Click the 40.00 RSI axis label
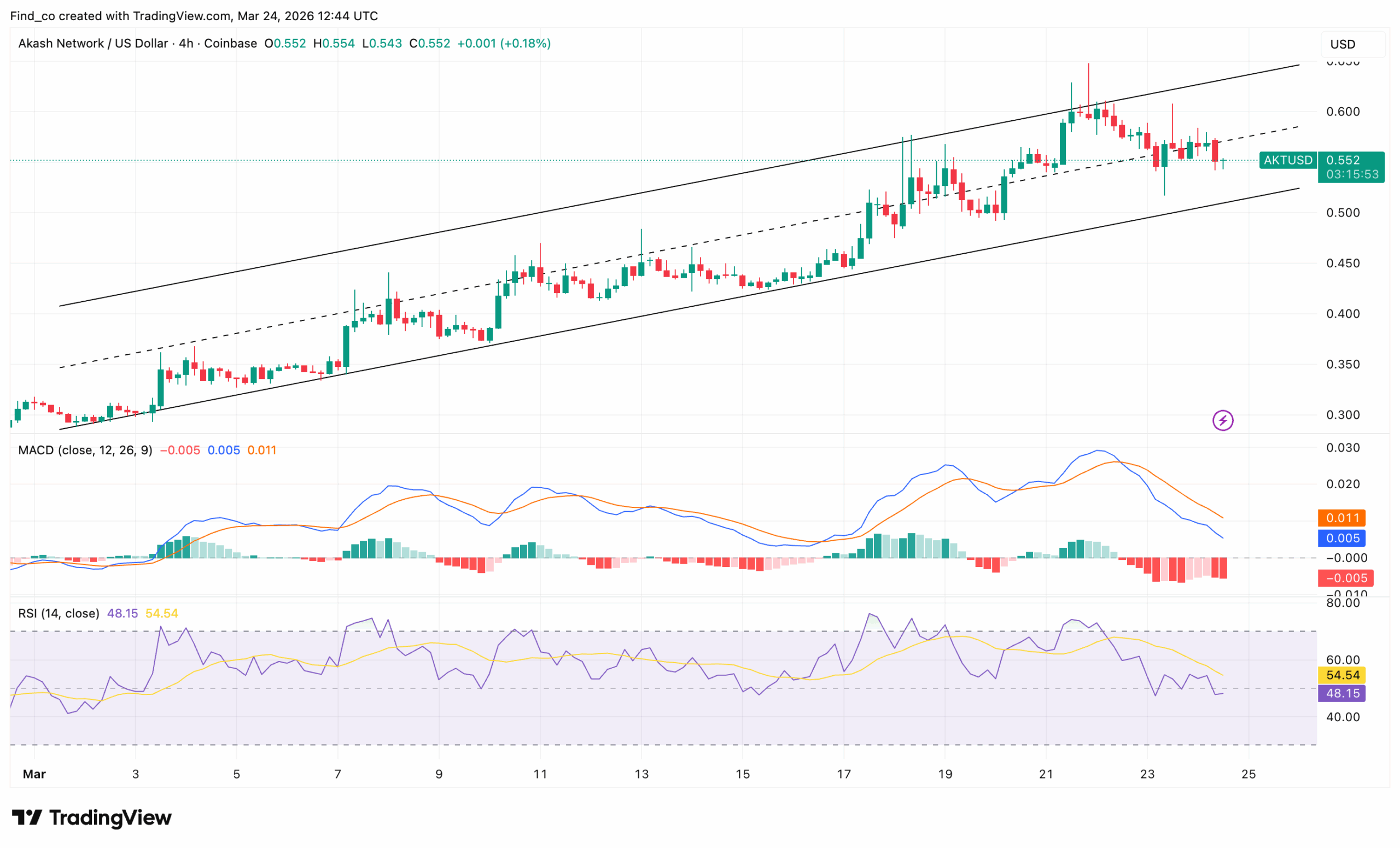Screen dimensions: 1400x848 pyautogui.click(x=1343, y=717)
